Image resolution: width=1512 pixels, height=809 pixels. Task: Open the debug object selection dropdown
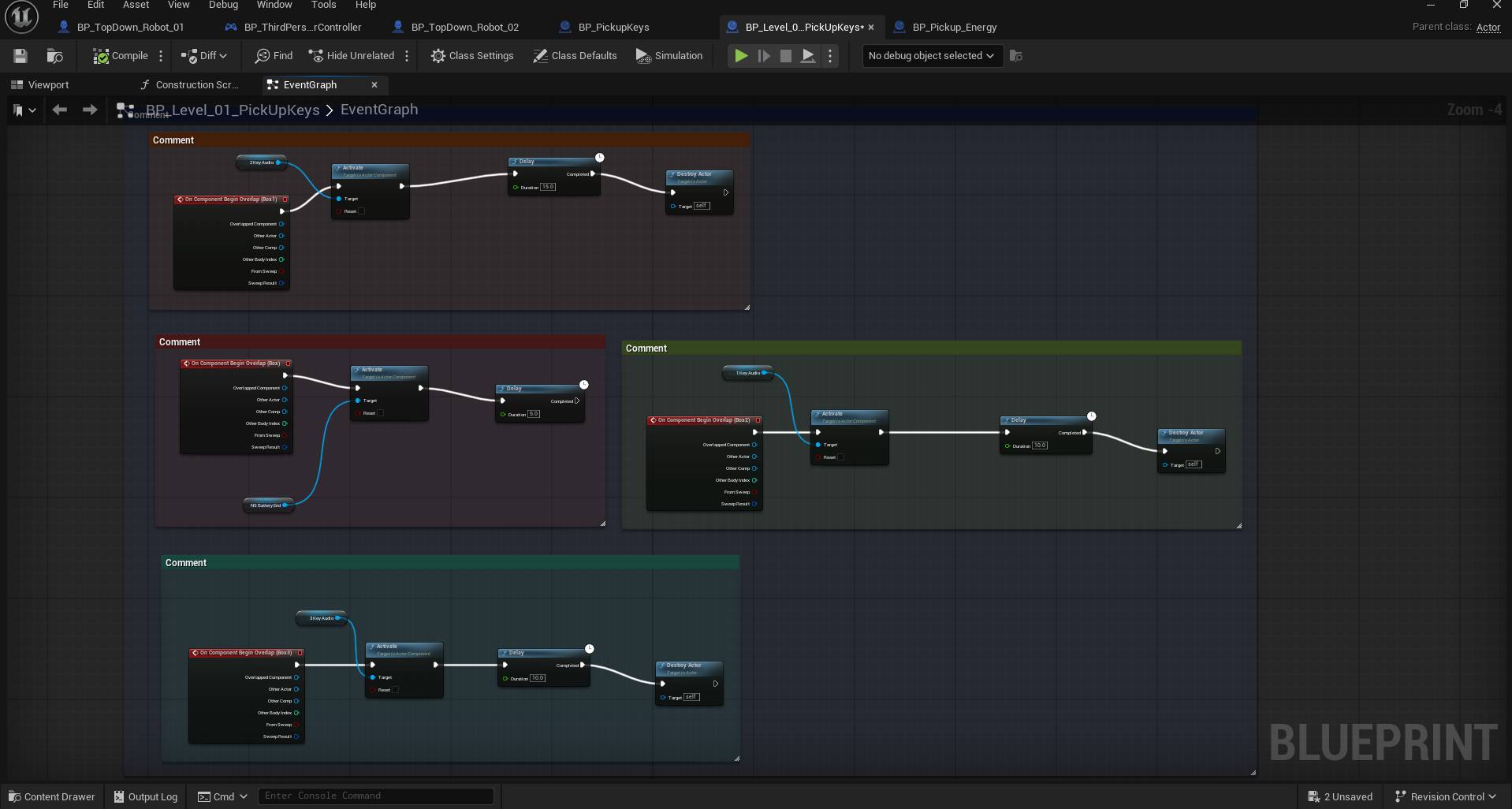pos(932,56)
